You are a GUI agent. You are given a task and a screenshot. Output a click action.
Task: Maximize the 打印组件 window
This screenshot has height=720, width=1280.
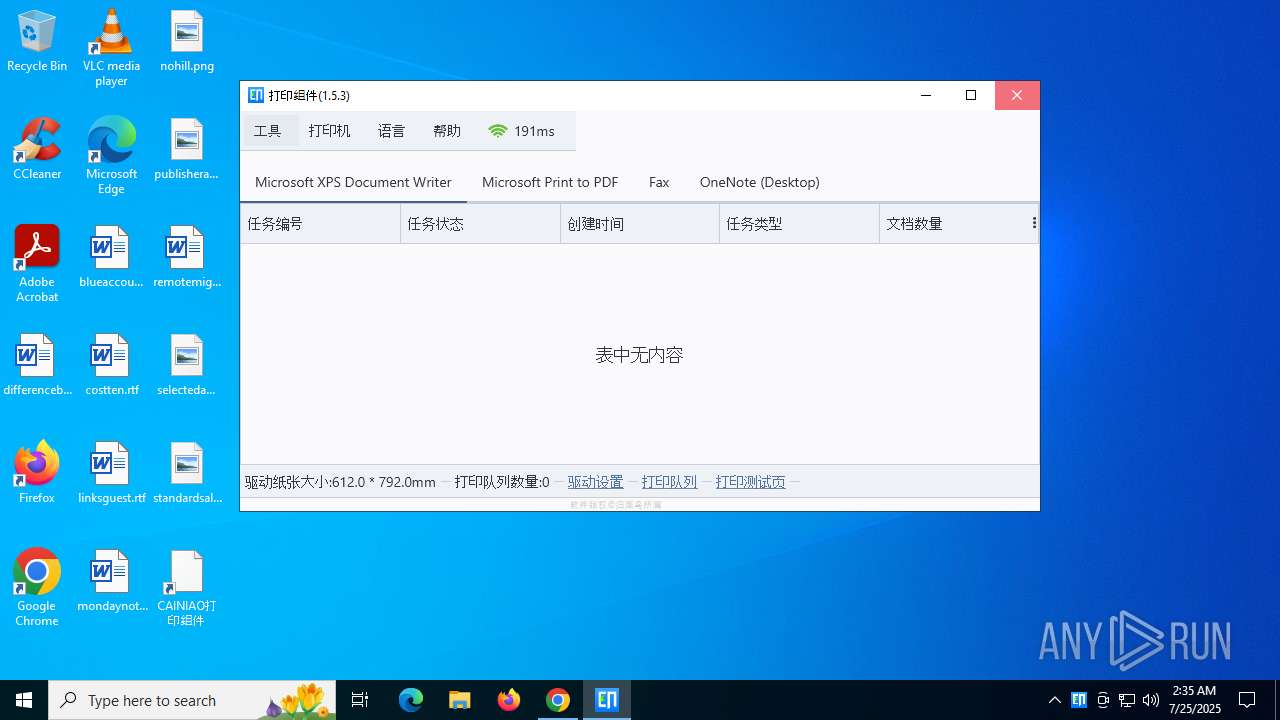coord(971,95)
